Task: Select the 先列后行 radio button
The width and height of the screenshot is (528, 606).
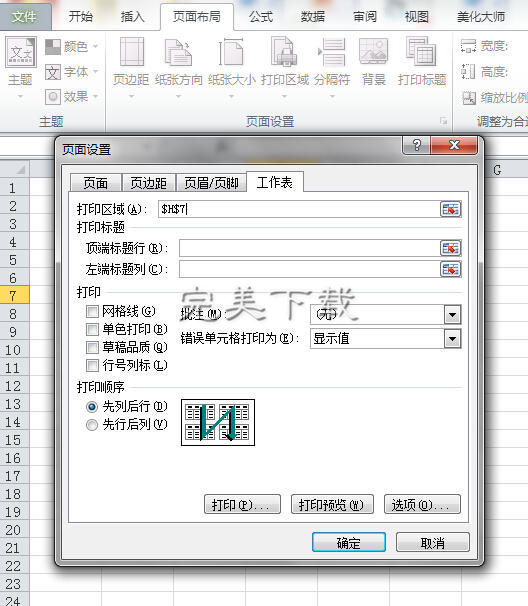Action: [92, 407]
